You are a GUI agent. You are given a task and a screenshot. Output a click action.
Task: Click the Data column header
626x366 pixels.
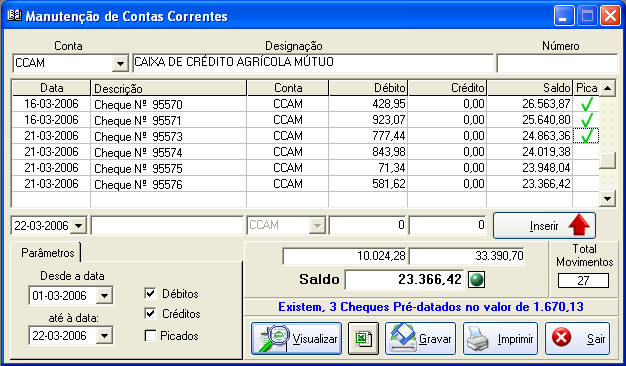pyautogui.click(x=52, y=88)
